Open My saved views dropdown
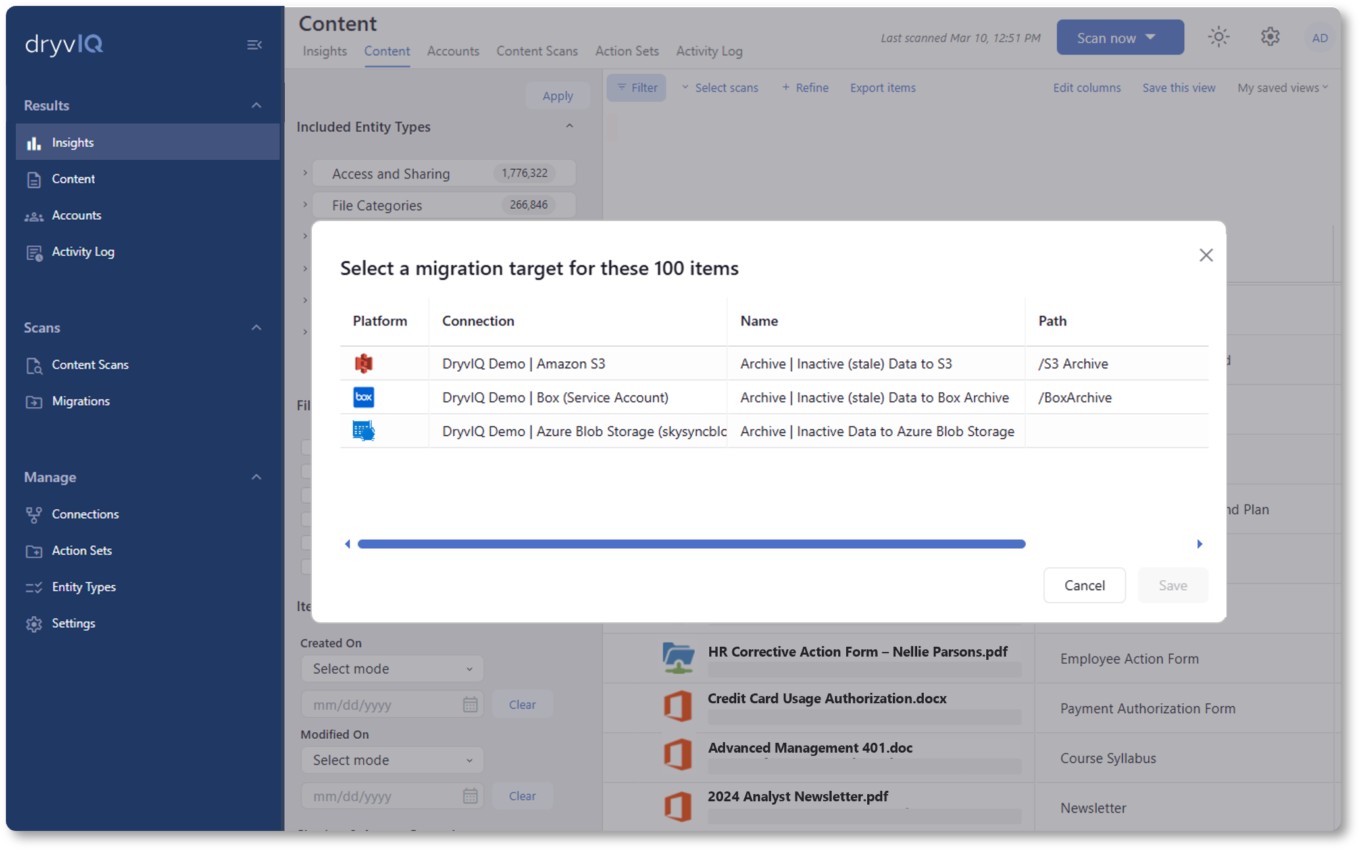Screen dimensions: 1360x850 [x=1283, y=88]
